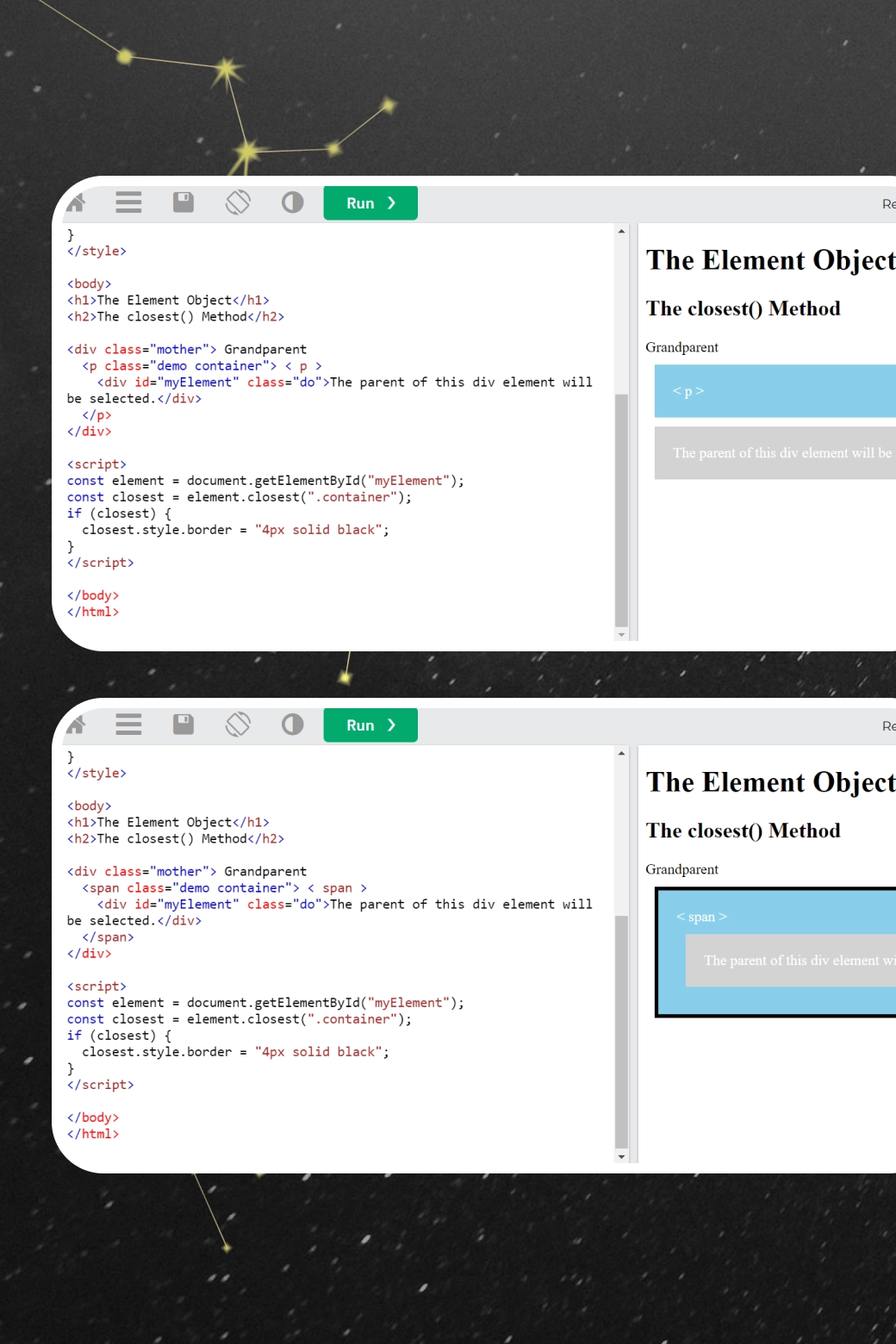Image resolution: width=896 pixels, height=1344 pixels.
Task: Click 'The Element Object' heading in the top preview
Action: point(771,260)
